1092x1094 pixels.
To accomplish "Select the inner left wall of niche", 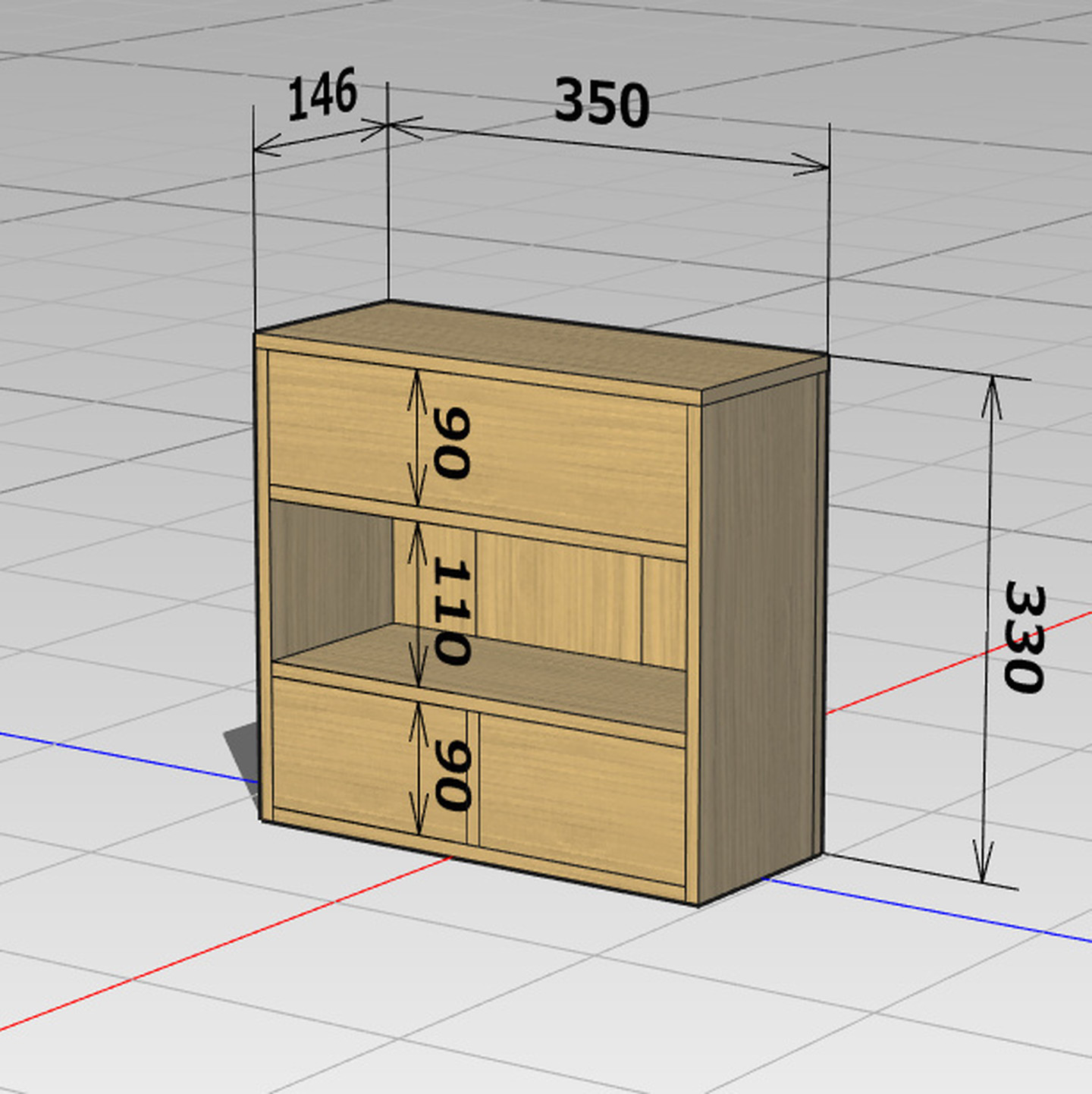I will (330, 573).
